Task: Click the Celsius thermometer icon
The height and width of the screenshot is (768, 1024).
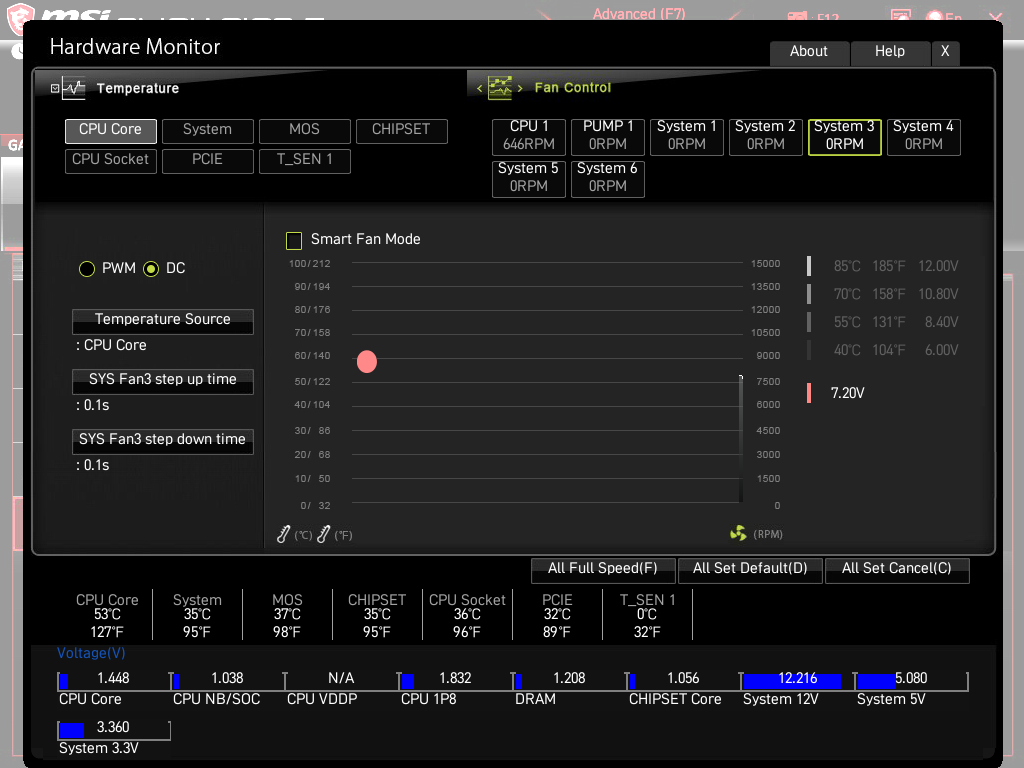Action: coord(283,534)
